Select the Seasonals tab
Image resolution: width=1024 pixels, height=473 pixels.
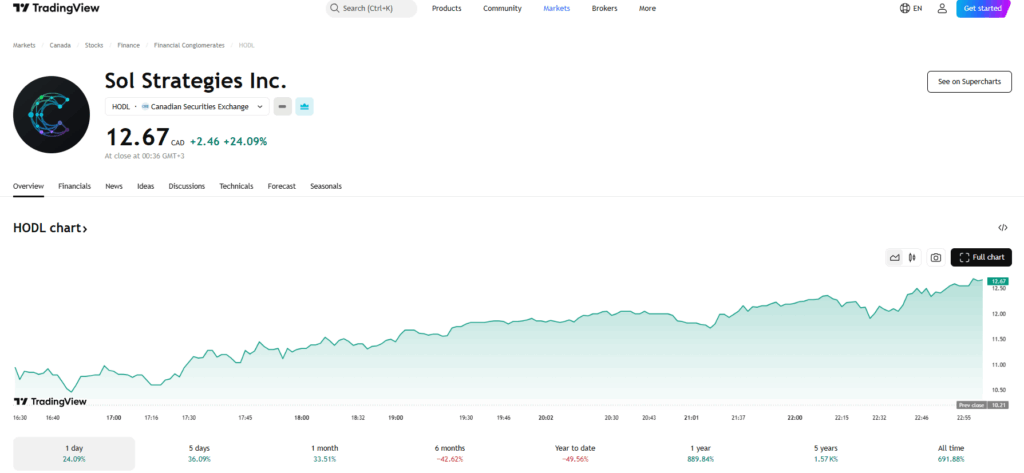coord(326,186)
